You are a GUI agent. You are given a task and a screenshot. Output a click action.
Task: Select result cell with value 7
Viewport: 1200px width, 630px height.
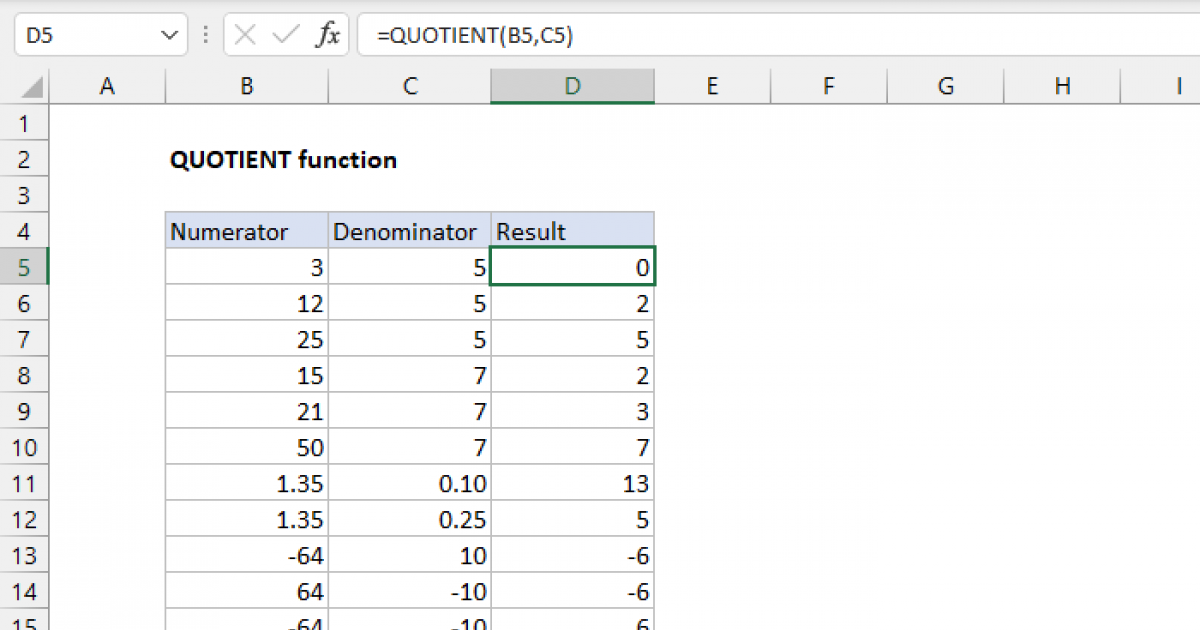click(x=572, y=448)
